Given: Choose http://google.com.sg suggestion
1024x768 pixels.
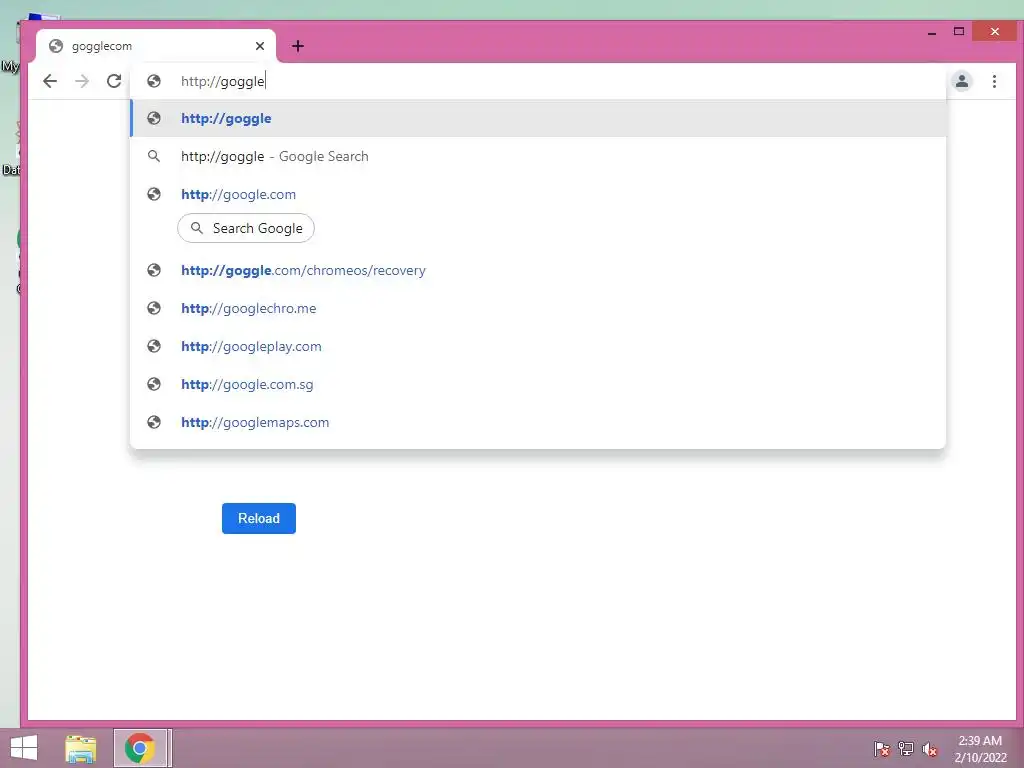Looking at the screenshot, I should (538, 384).
